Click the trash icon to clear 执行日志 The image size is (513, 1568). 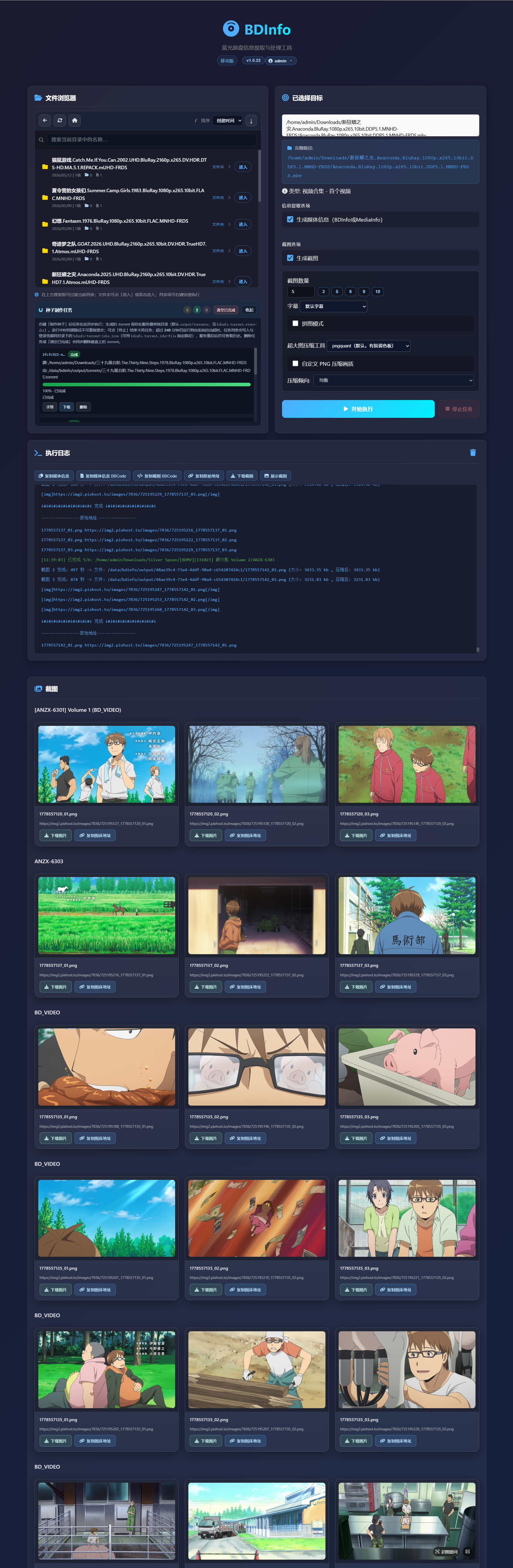[473, 453]
